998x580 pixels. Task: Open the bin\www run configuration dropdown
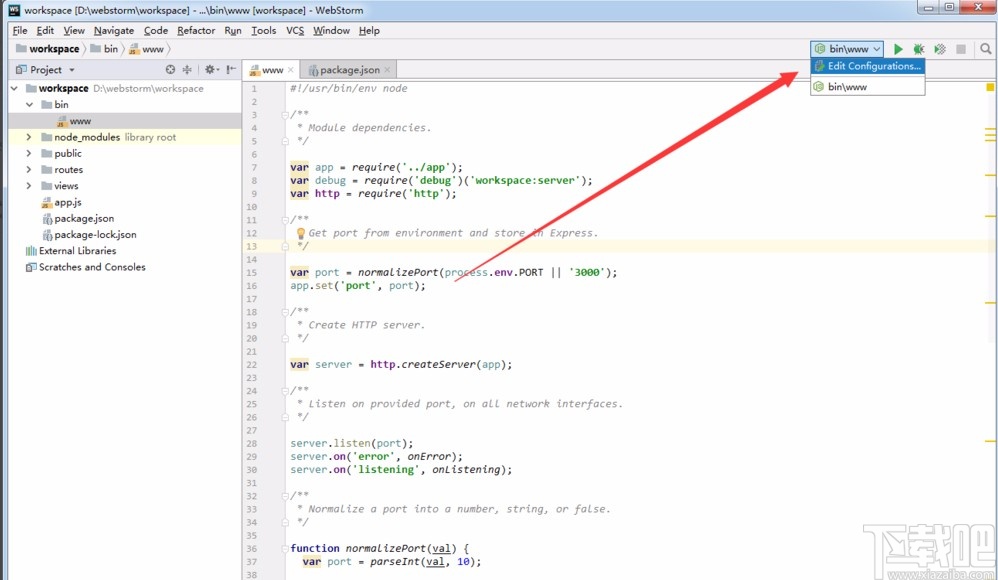pyautogui.click(x=847, y=49)
